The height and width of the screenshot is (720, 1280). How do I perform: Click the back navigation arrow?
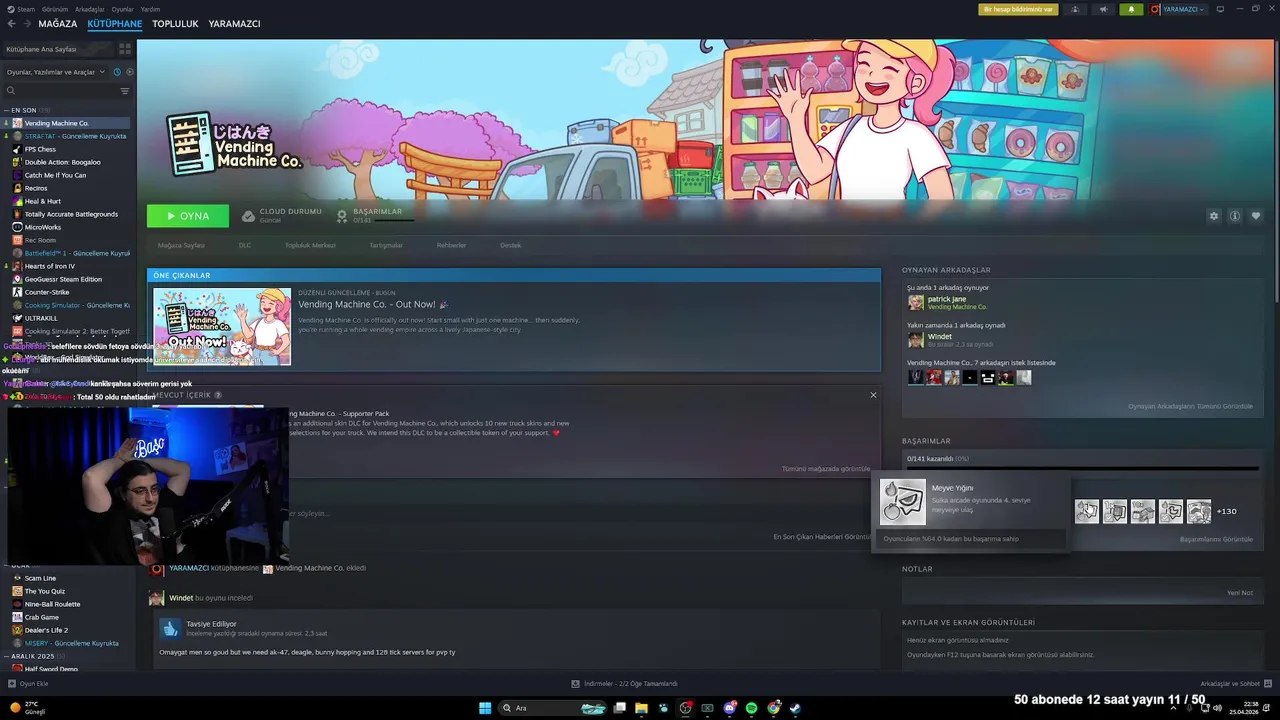coord(11,24)
